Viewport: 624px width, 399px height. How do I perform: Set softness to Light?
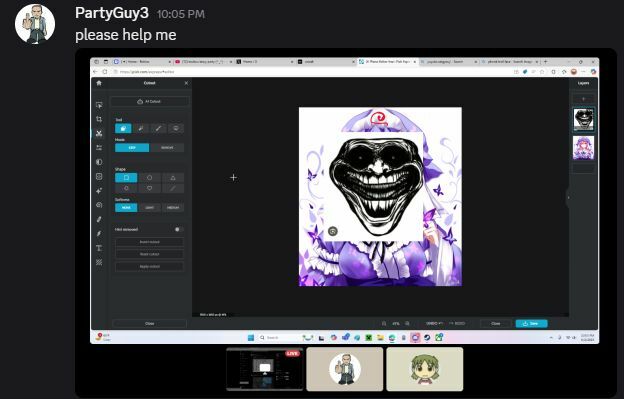tap(150, 208)
